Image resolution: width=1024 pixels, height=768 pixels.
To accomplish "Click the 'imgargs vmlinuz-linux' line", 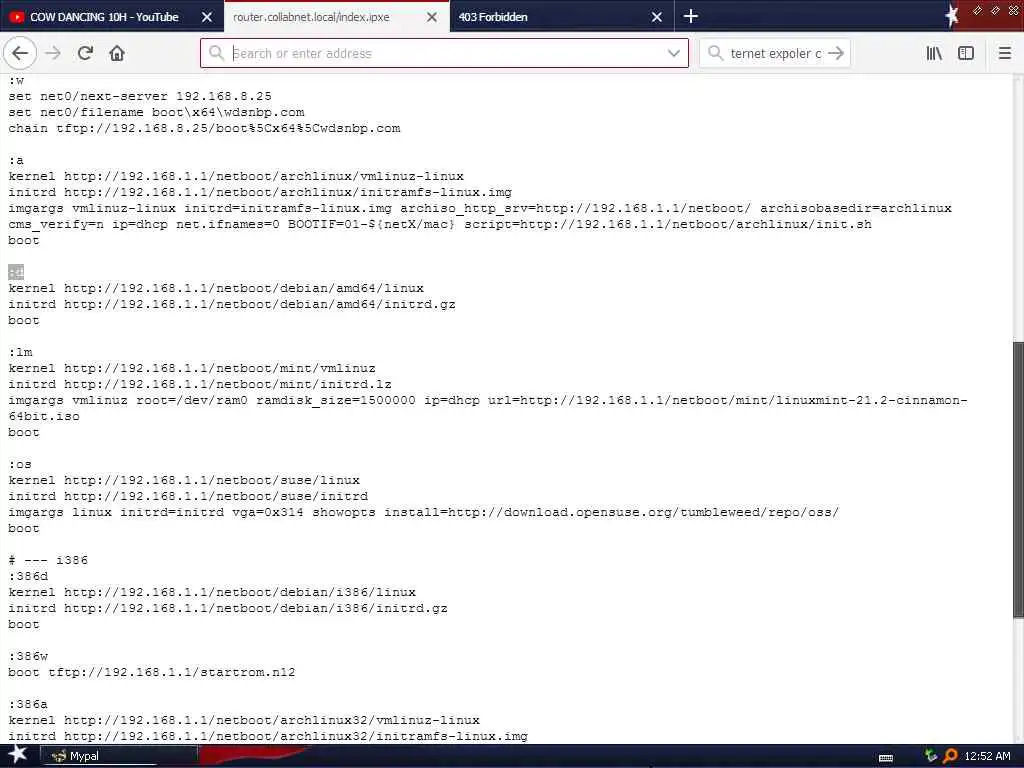I will click(480, 208).
